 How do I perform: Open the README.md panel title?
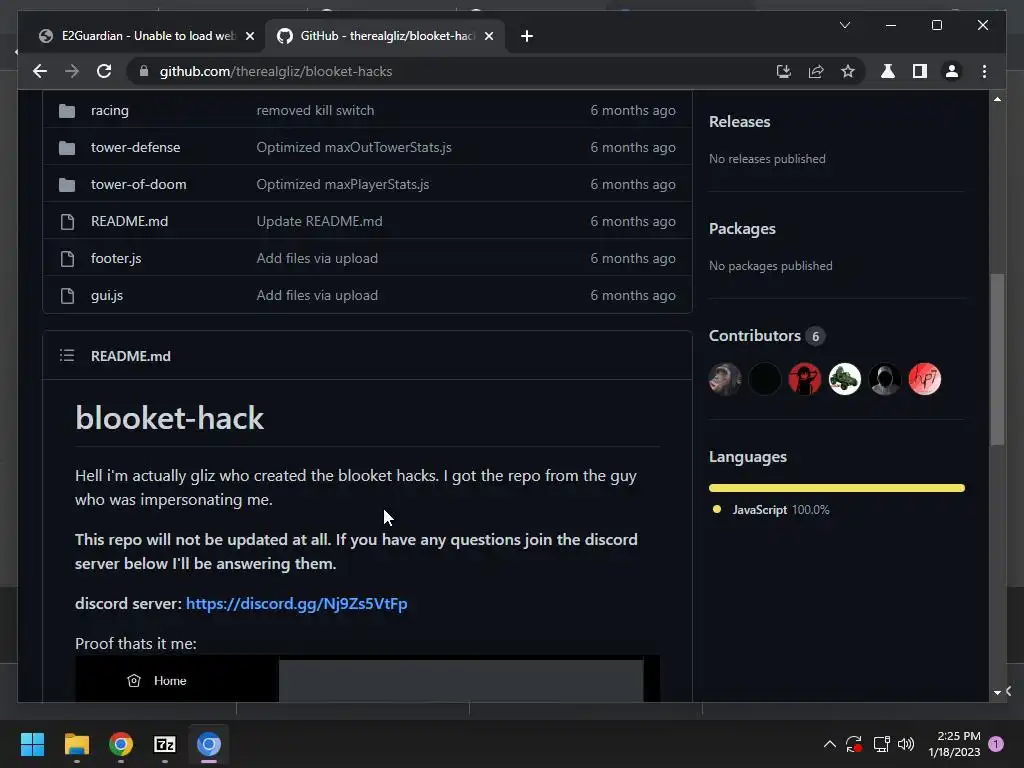[x=131, y=356]
